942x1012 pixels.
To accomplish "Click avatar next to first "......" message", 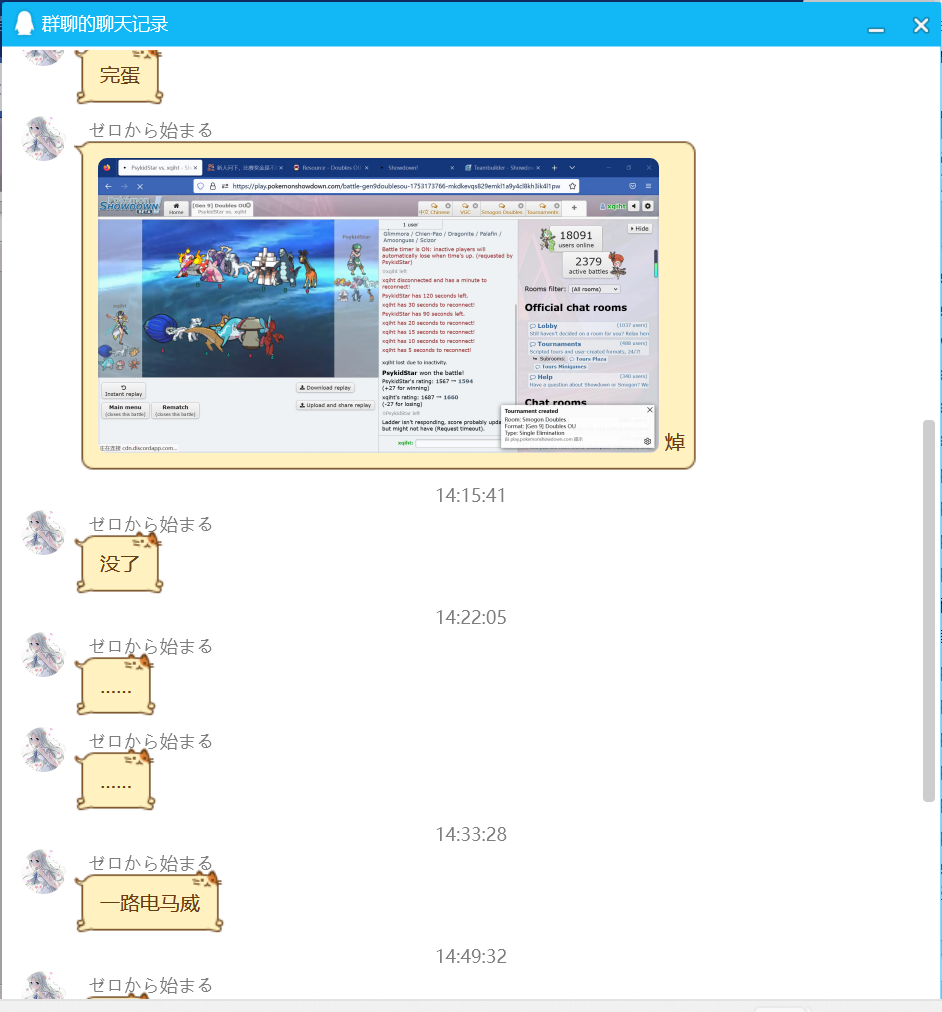I will point(44,654).
